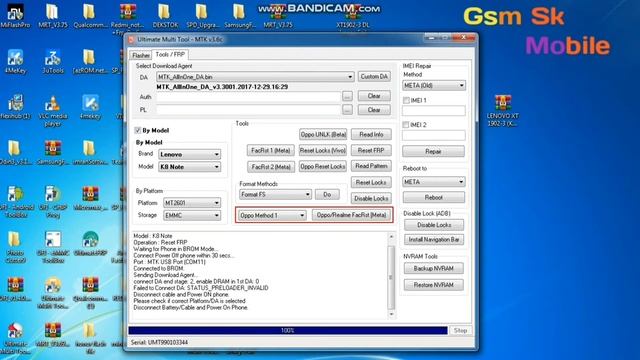The width and height of the screenshot is (640, 360).
Task: Open the Brand dropdown showing Lenovo
Action: pos(189,154)
